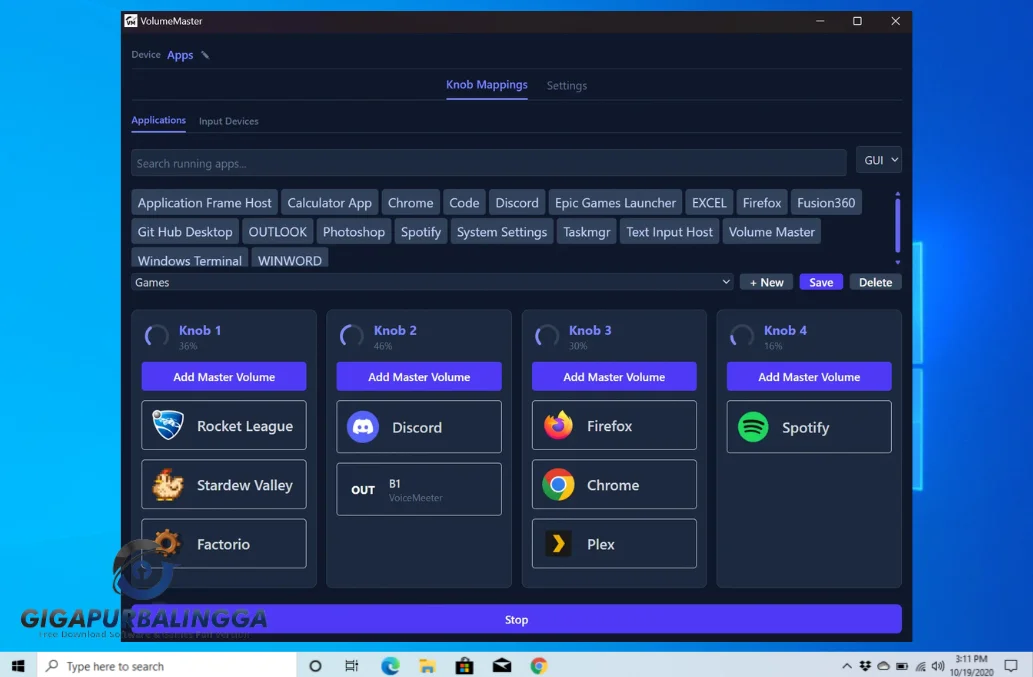
Task: Open Cortana from the taskbar circle icon
Action: [x=316, y=666]
